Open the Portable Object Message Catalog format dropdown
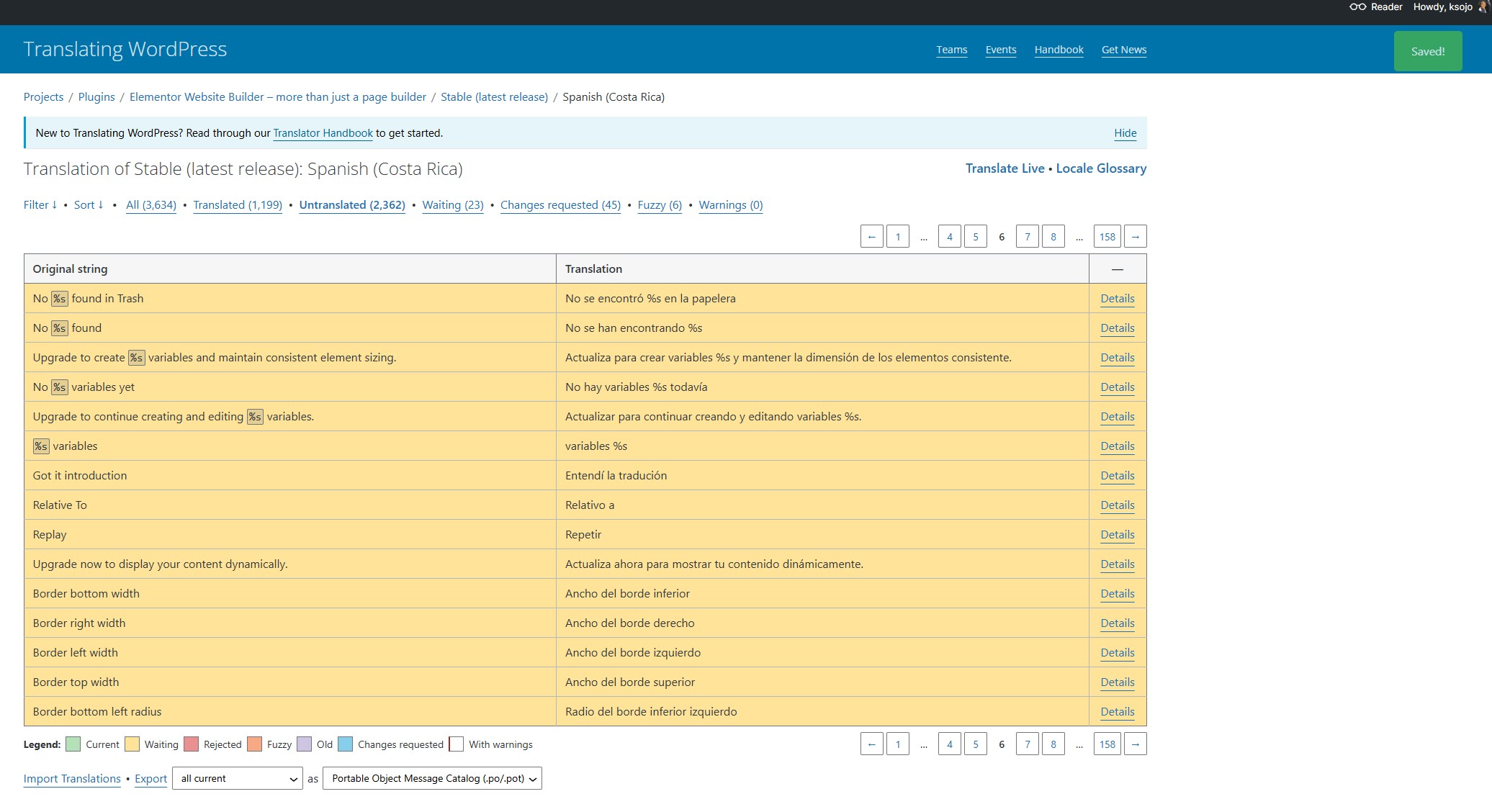The height and width of the screenshot is (812, 1492). 432,779
